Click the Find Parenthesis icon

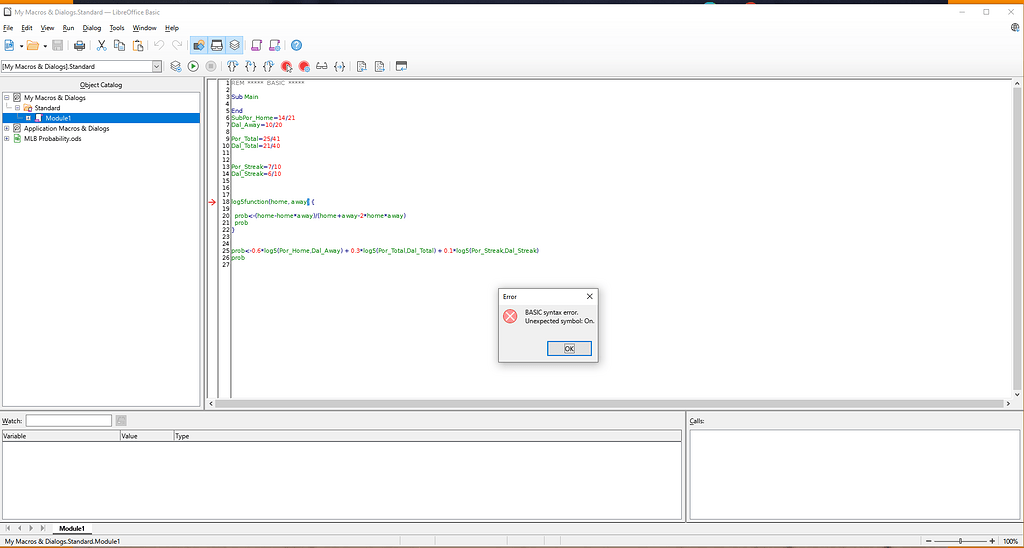pyautogui.click(x=339, y=66)
